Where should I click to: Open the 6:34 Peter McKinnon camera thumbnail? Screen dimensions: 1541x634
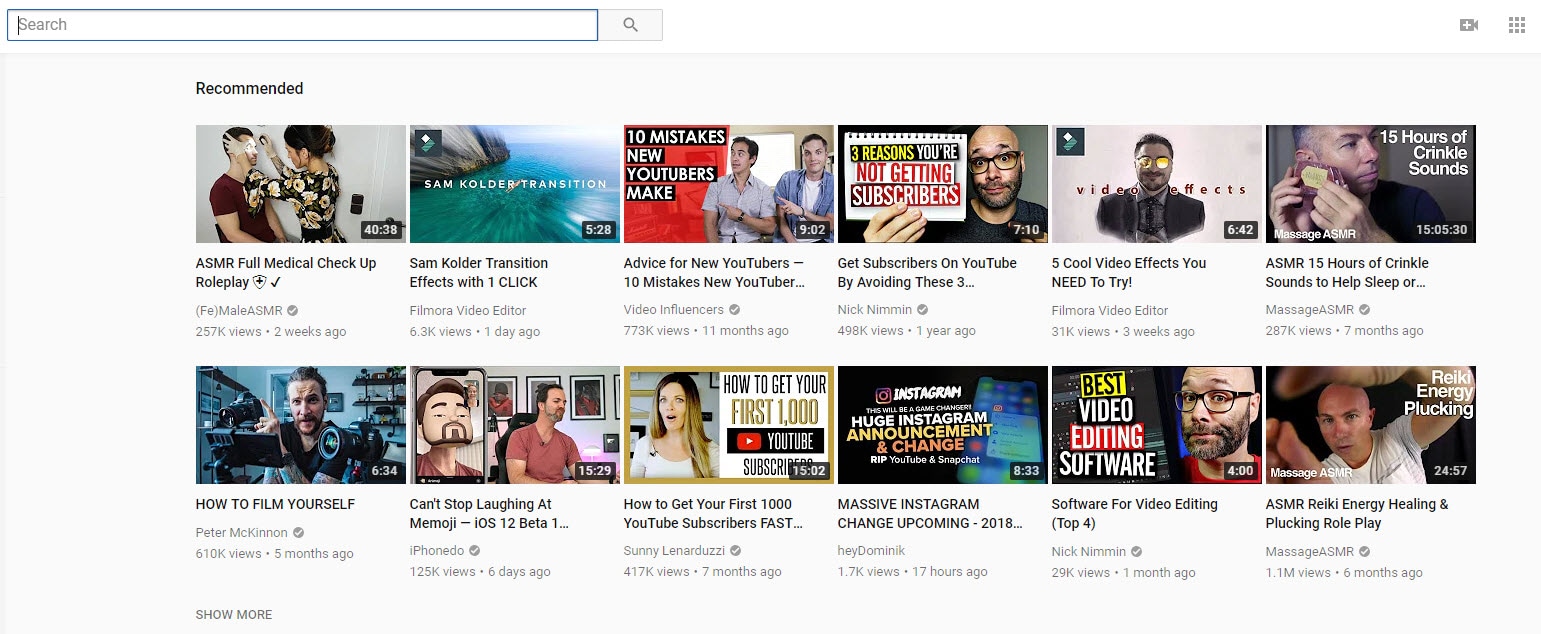301,425
